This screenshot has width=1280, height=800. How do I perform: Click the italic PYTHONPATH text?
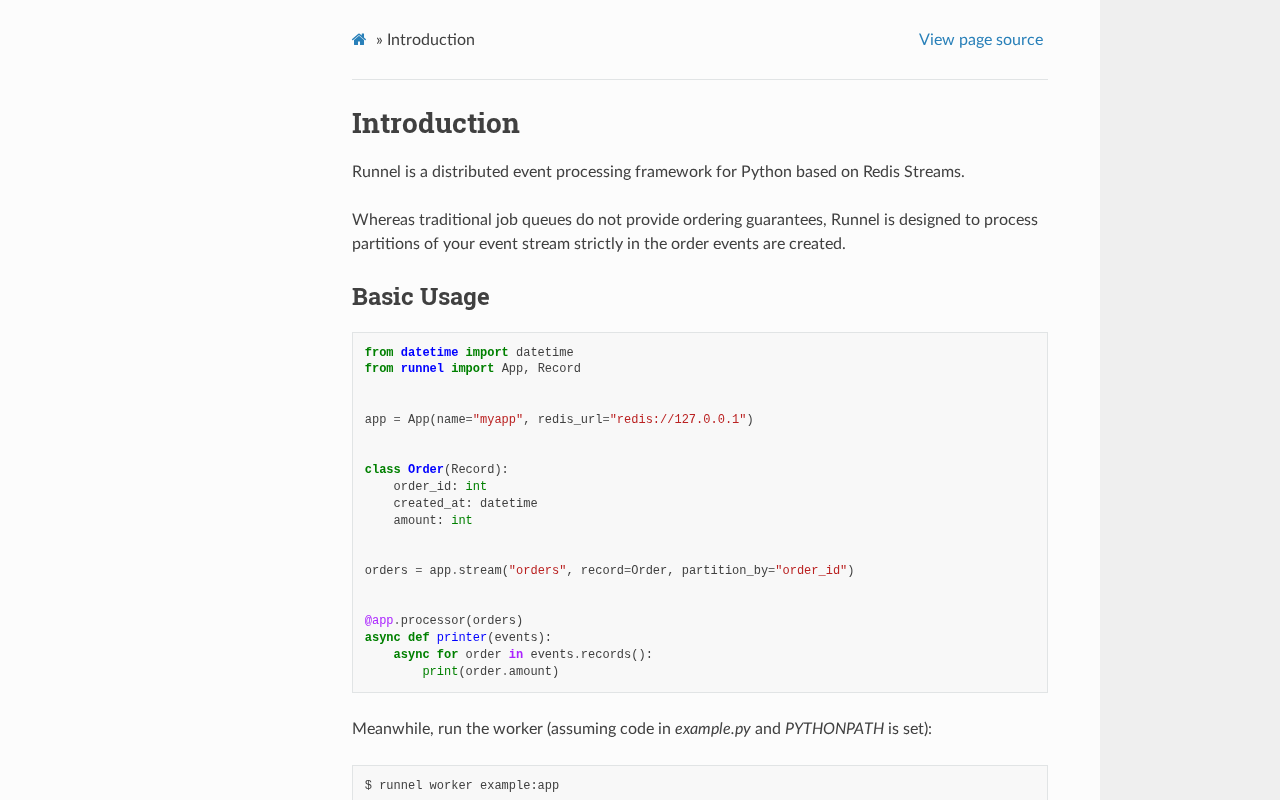pos(834,729)
